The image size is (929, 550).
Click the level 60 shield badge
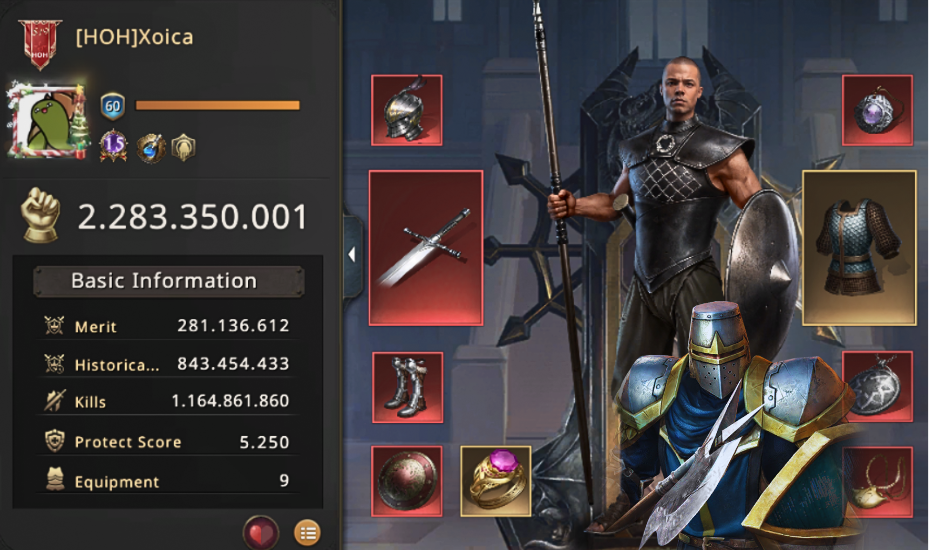point(113,107)
